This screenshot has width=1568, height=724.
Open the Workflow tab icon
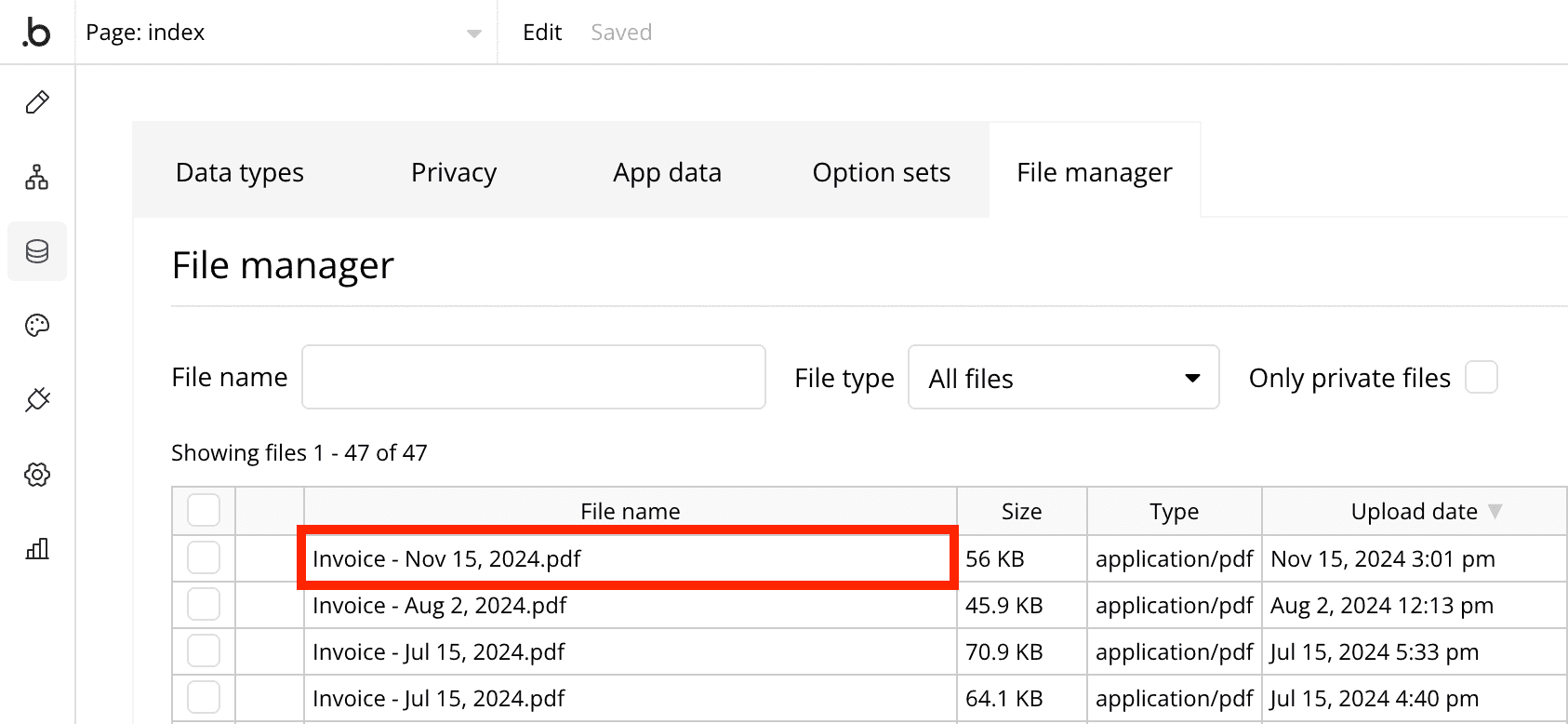click(37, 177)
